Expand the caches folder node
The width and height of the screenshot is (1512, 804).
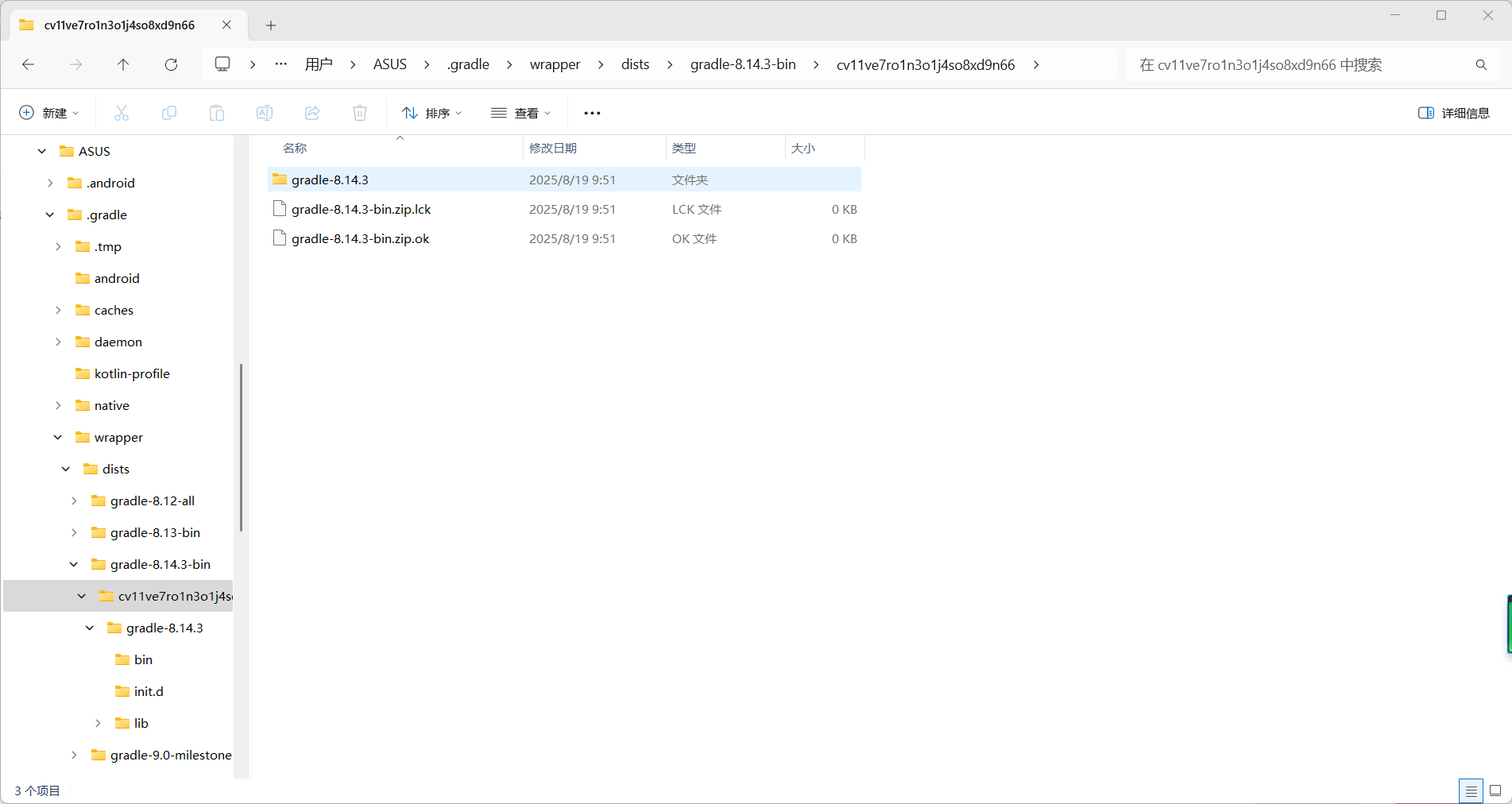click(58, 310)
